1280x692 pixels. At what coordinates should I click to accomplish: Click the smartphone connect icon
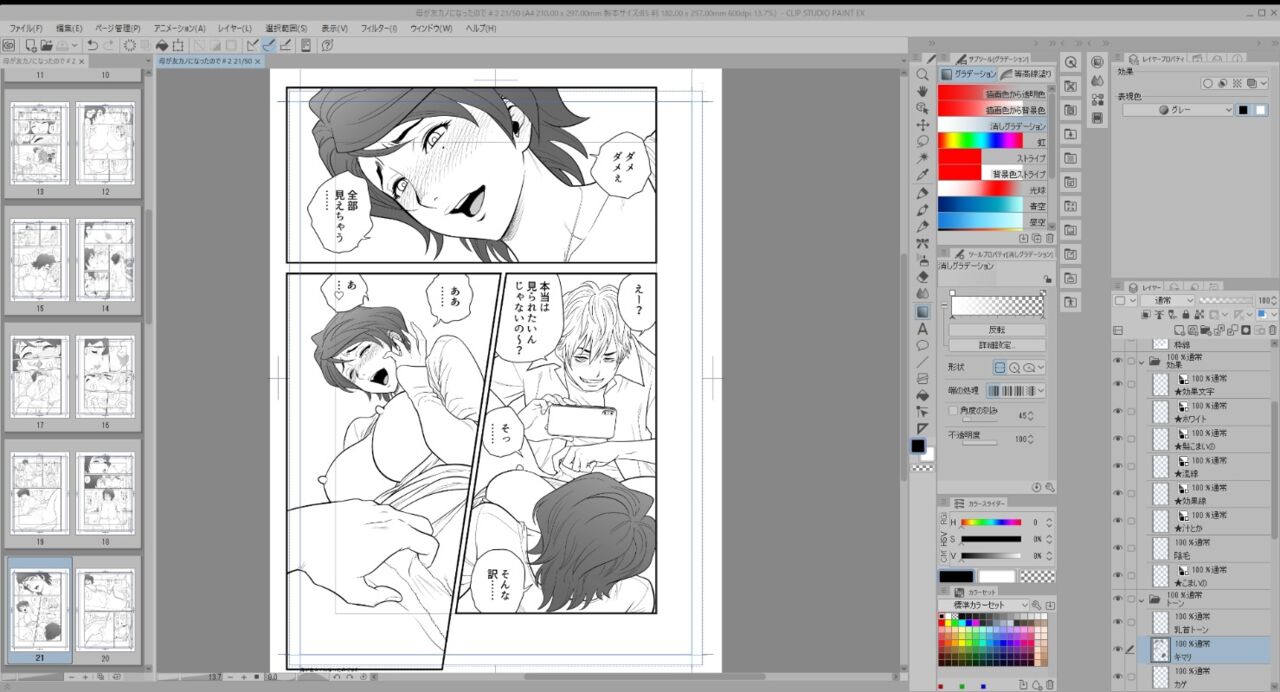[x=306, y=45]
